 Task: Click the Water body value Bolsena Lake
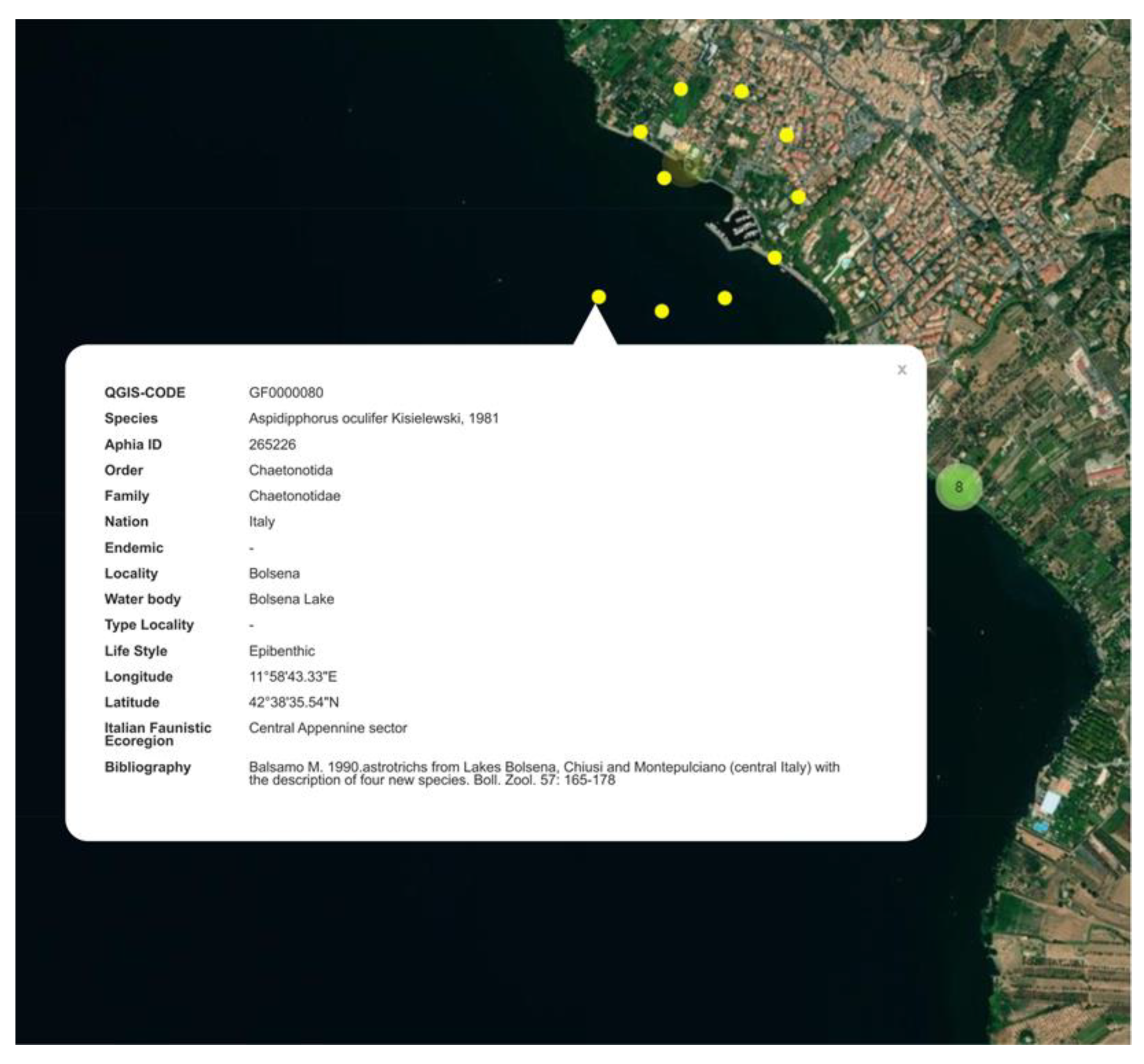291,599
